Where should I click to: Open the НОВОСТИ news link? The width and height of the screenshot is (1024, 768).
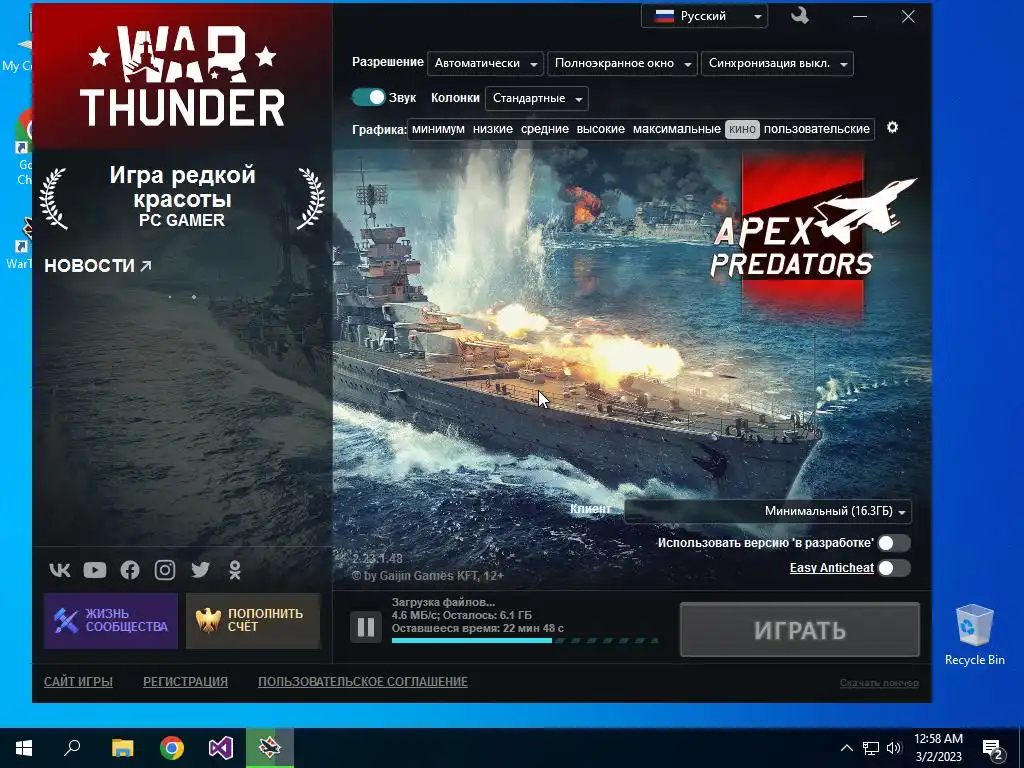tap(98, 266)
